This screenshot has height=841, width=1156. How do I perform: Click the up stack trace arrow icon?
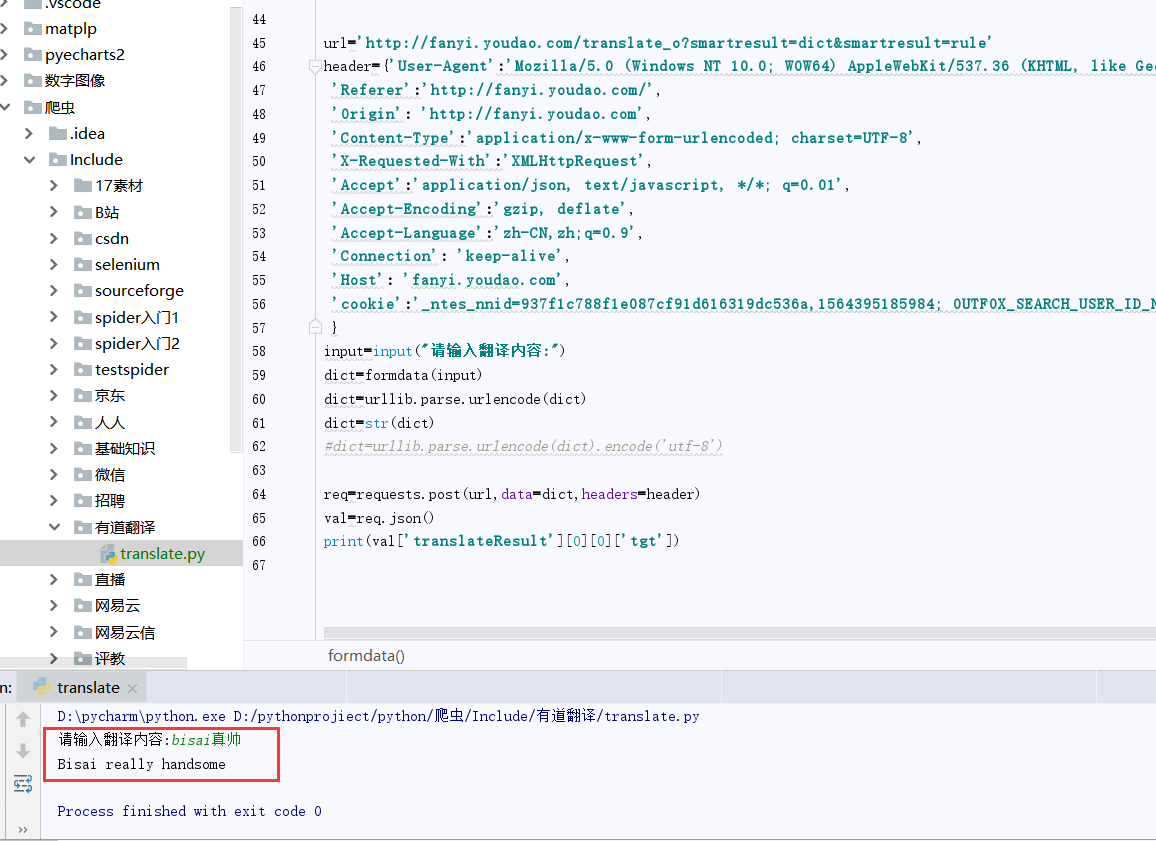point(23,719)
